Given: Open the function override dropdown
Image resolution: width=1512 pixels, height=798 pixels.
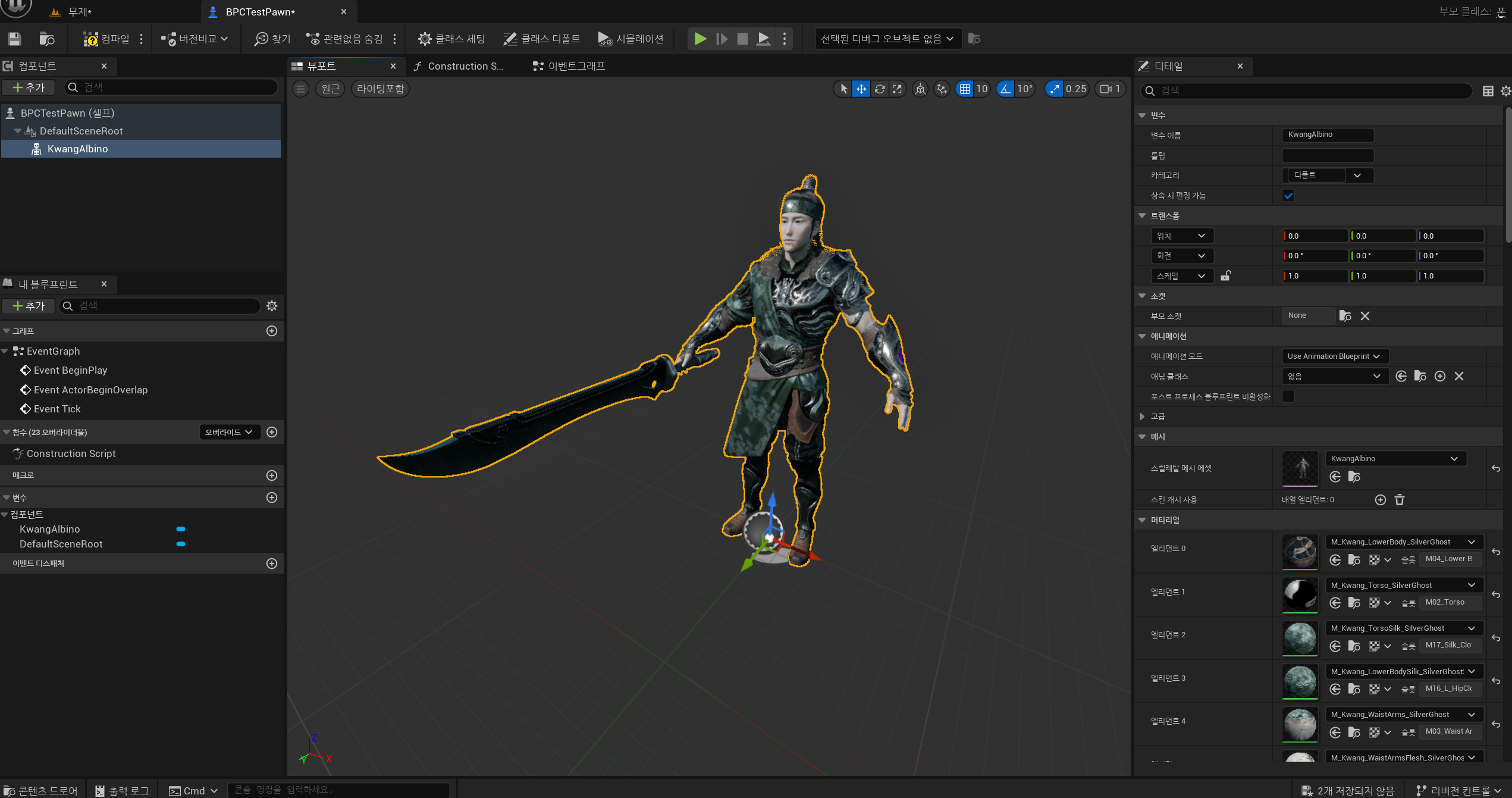Looking at the screenshot, I should (230, 432).
